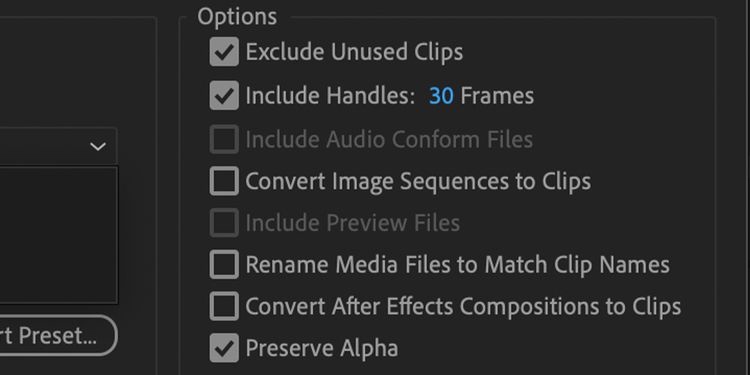Click 'Convert After Effects Compositions to Clips' text
The width and height of the screenshot is (750, 375).
point(463,307)
